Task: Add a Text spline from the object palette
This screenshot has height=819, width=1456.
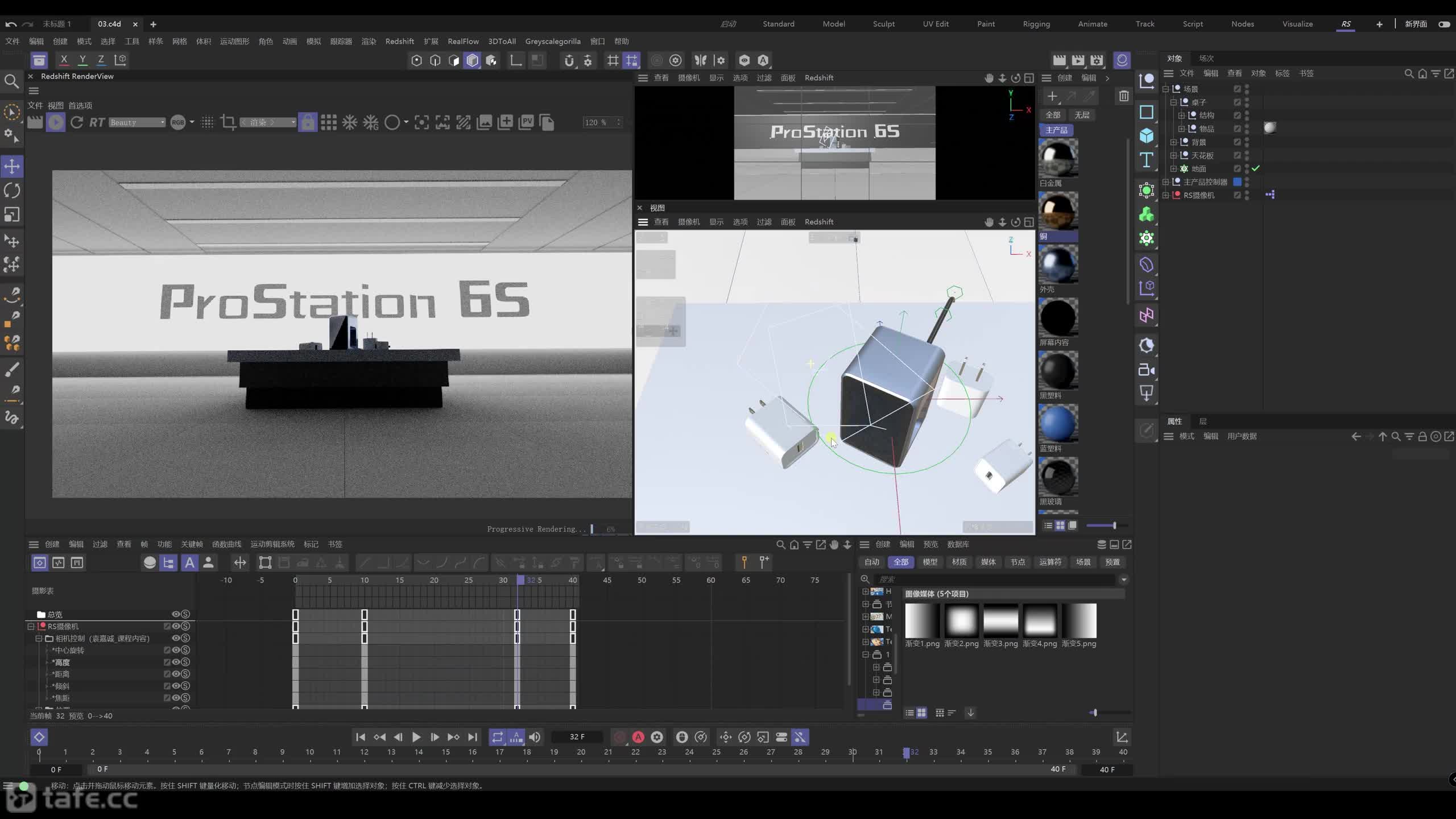Action: coord(1147,160)
